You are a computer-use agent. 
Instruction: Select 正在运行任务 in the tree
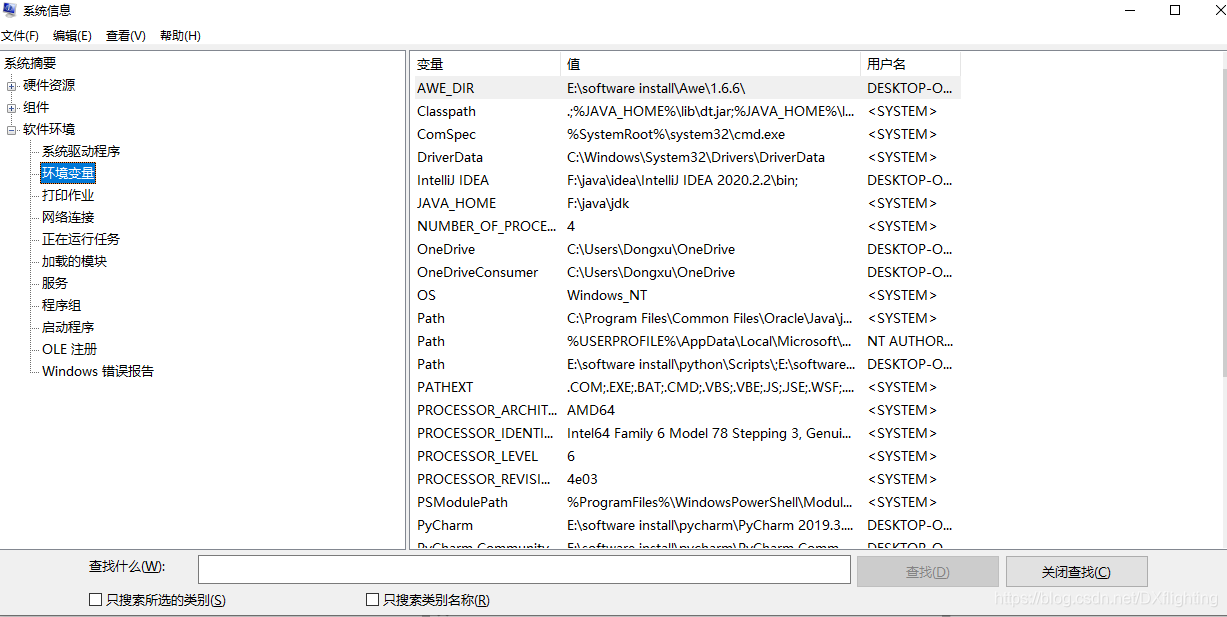81,240
